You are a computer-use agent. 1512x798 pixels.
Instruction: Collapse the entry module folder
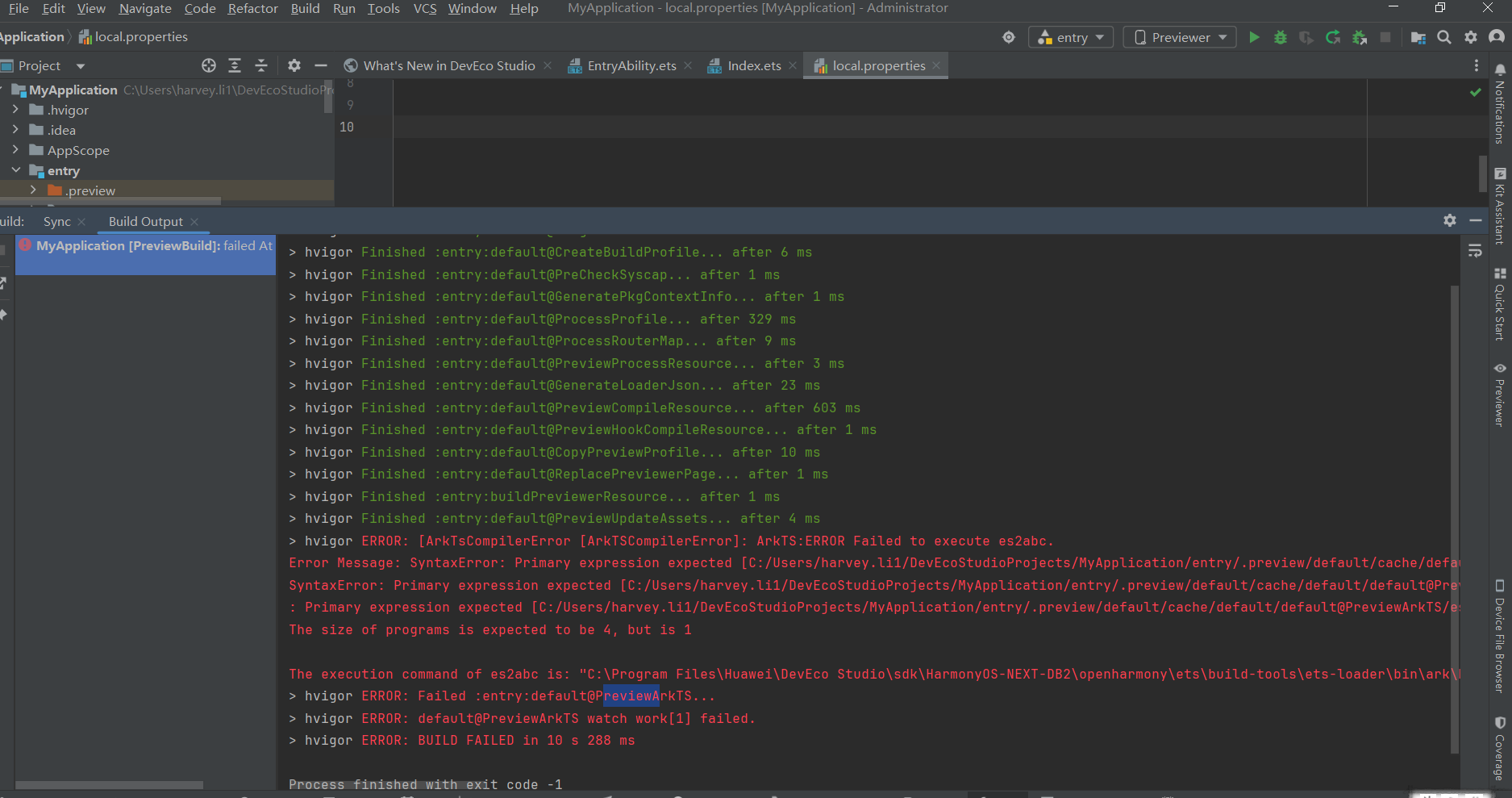point(15,170)
